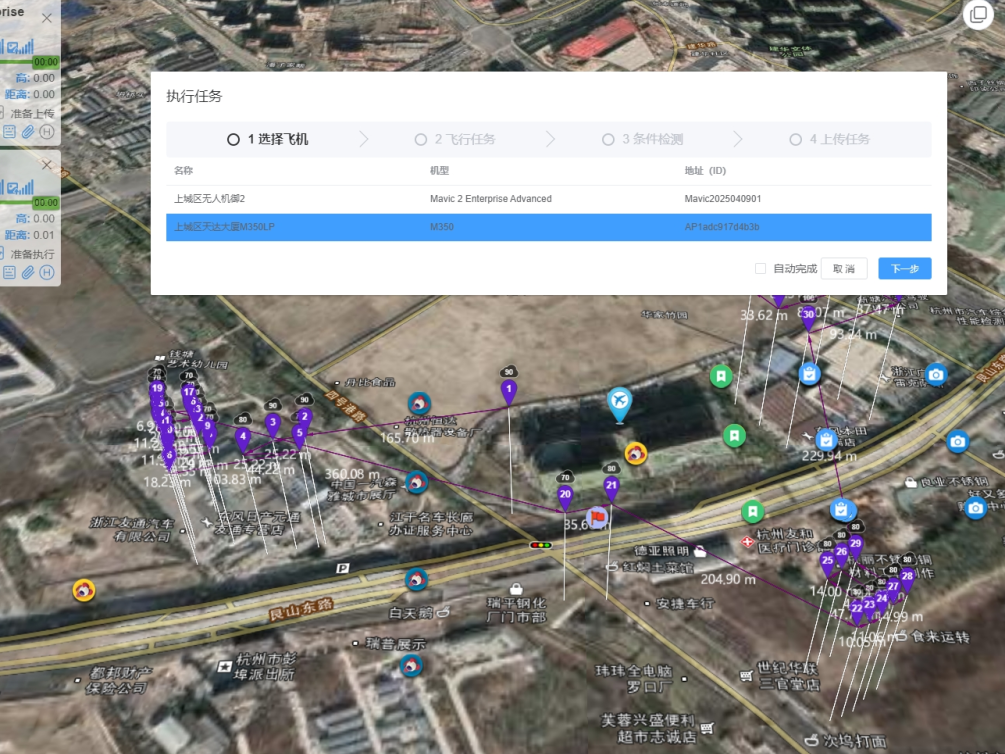Image resolution: width=1005 pixels, height=754 pixels.
Task: Enable the 自动完成 checkbox
Action: (761, 269)
